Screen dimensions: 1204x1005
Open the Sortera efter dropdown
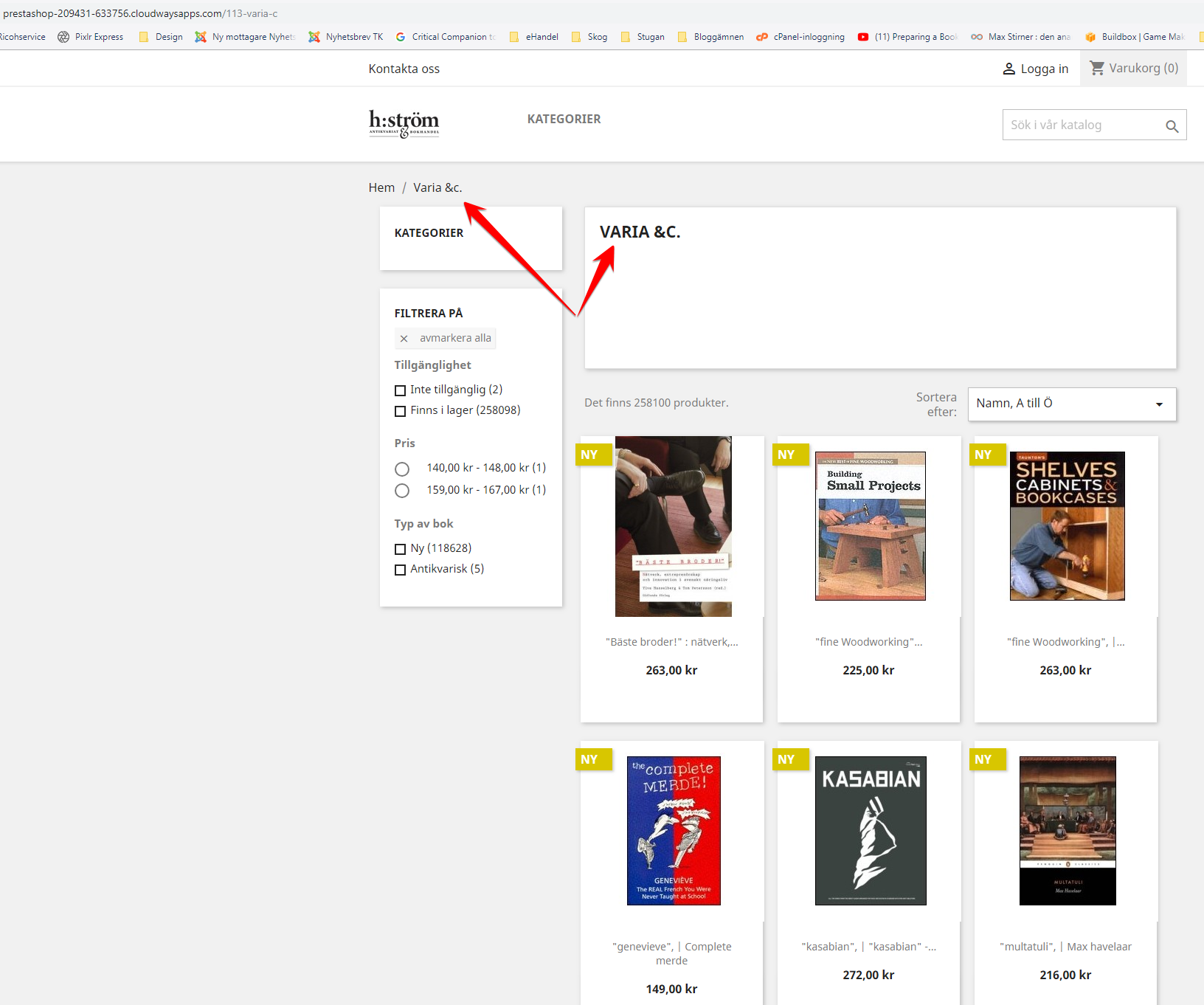coord(1072,404)
